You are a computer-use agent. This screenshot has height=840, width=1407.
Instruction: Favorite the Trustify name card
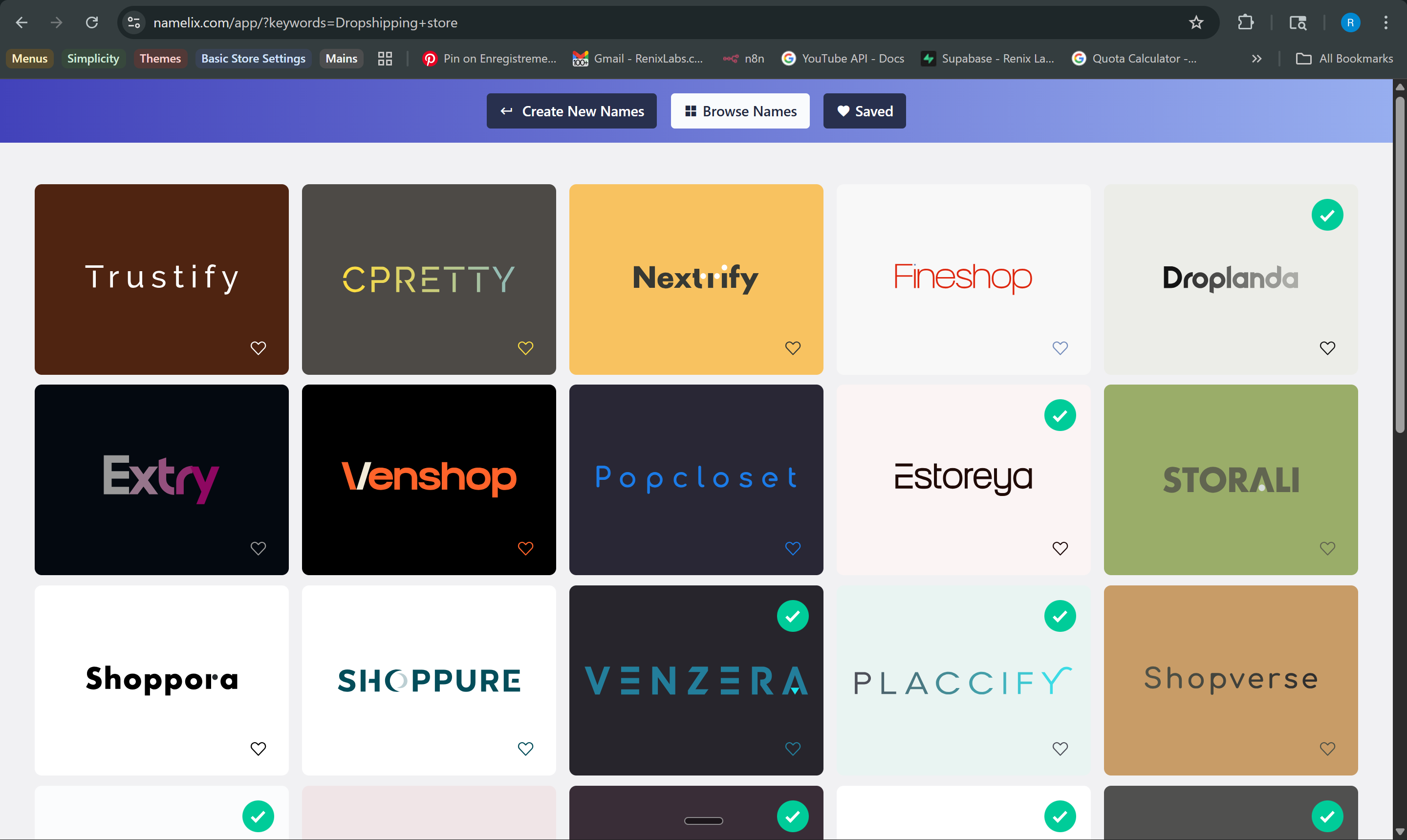(259, 347)
